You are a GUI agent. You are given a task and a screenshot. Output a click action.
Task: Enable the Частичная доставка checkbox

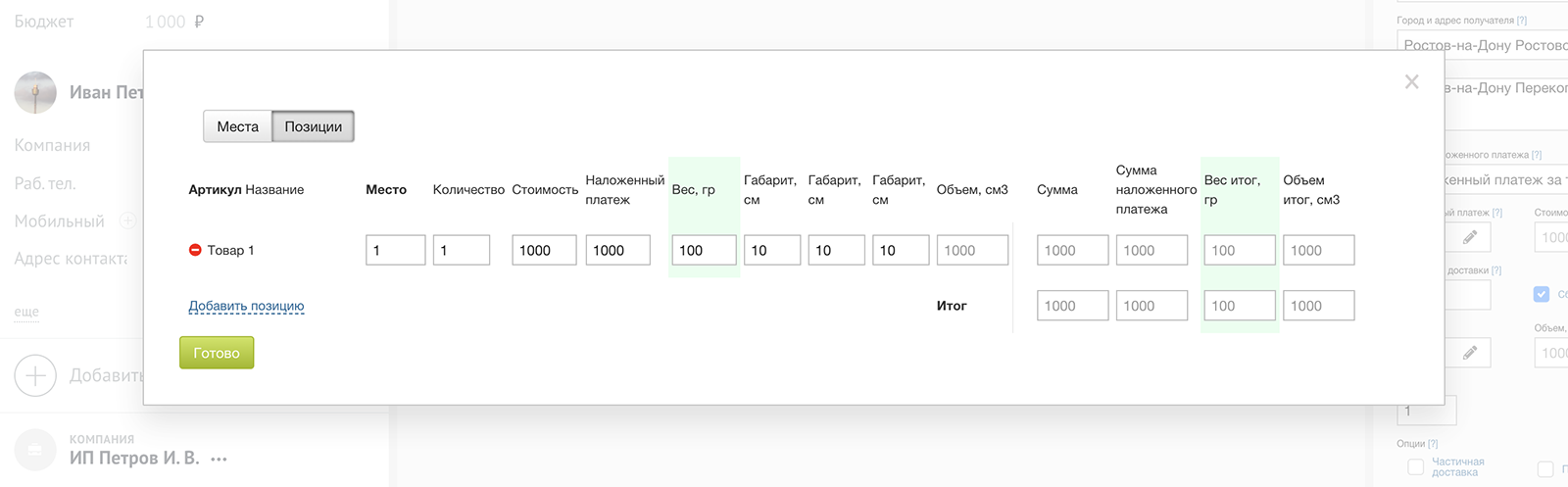1415,467
